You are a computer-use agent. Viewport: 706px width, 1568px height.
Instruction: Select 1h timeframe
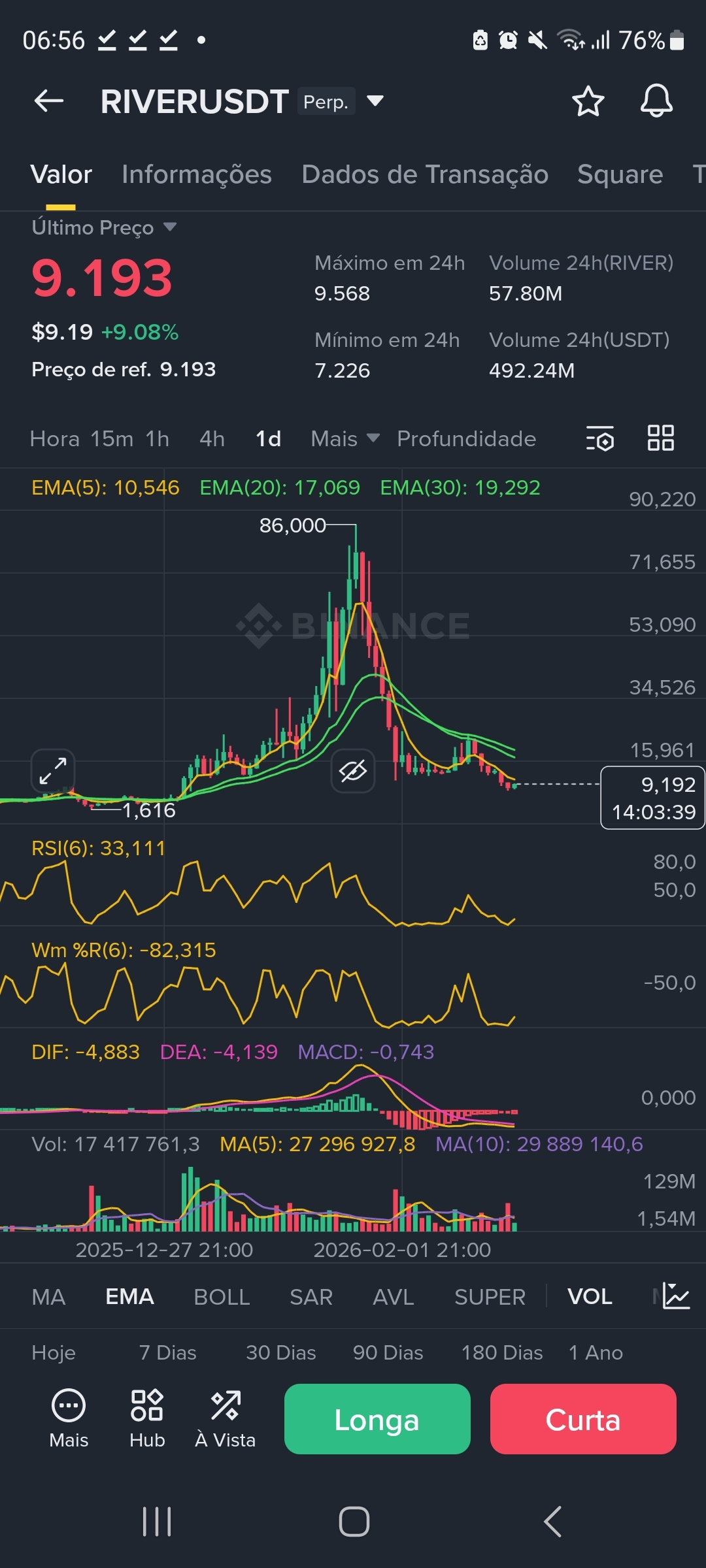158,438
